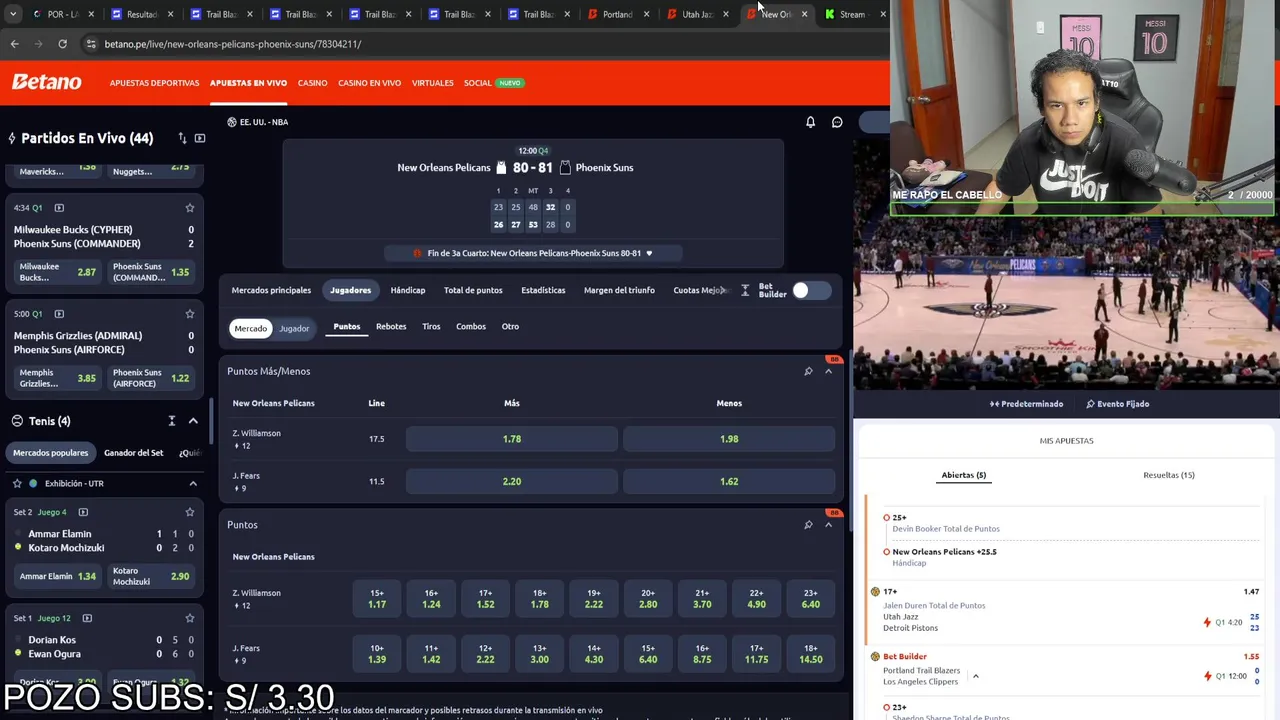Switch to the Estadísticas tab
Screen dimensions: 1280x720
pyautogui.click(x=543, y=290)
